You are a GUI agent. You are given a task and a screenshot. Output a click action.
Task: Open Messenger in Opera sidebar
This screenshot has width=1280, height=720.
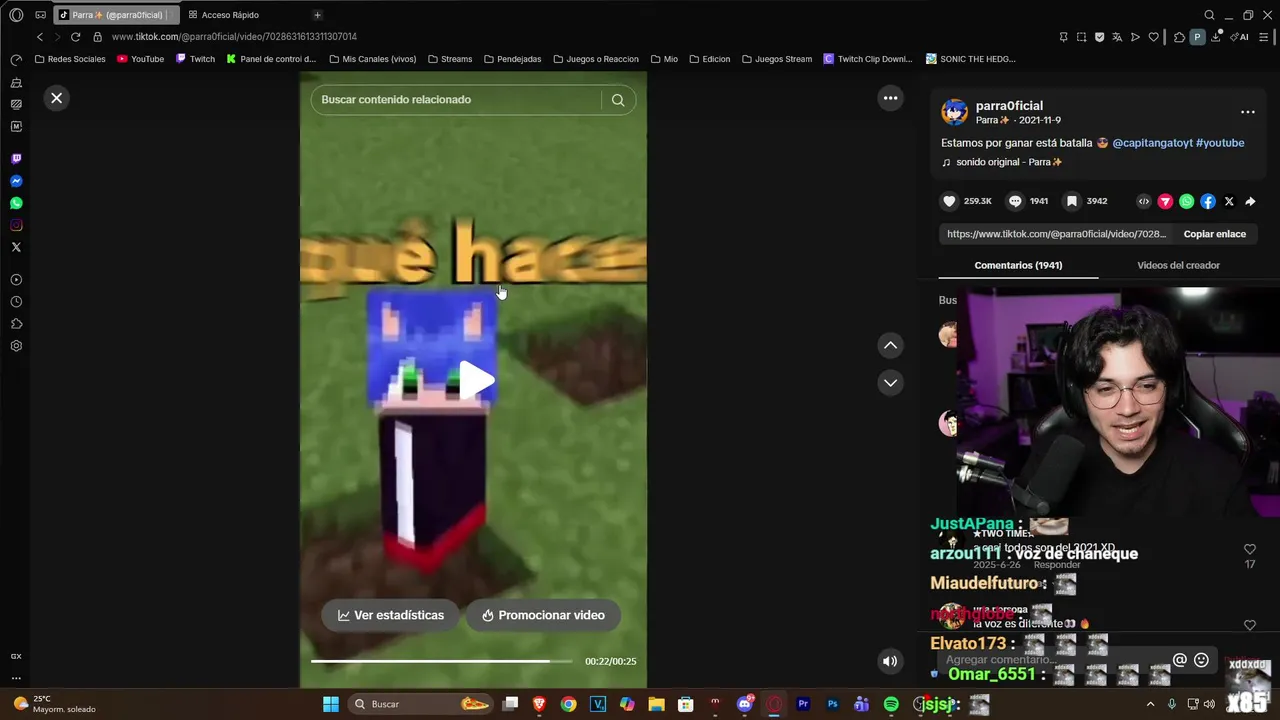coord(16,181)
